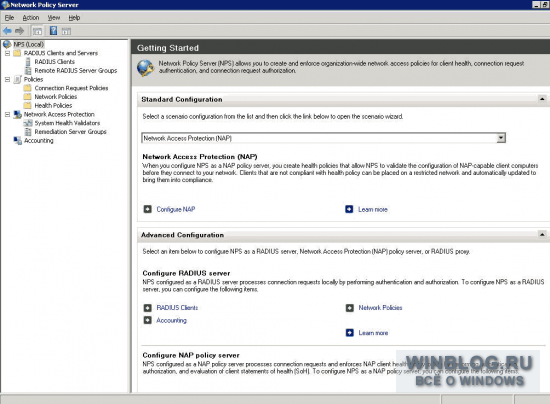Click the Remediation Server Groups icon
This screenshot has width=550, height=404.
[28, 132]
